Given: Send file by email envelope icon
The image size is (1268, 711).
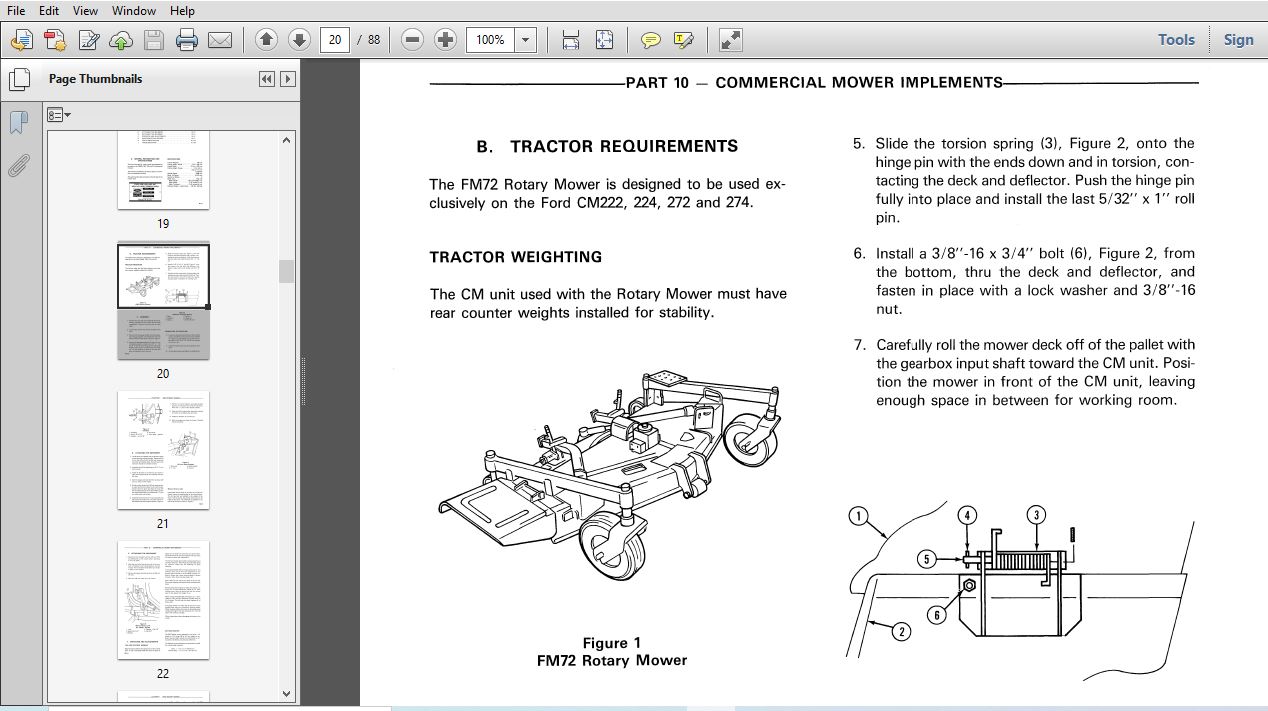Looking at the screenshot, I should coord(220,40).
